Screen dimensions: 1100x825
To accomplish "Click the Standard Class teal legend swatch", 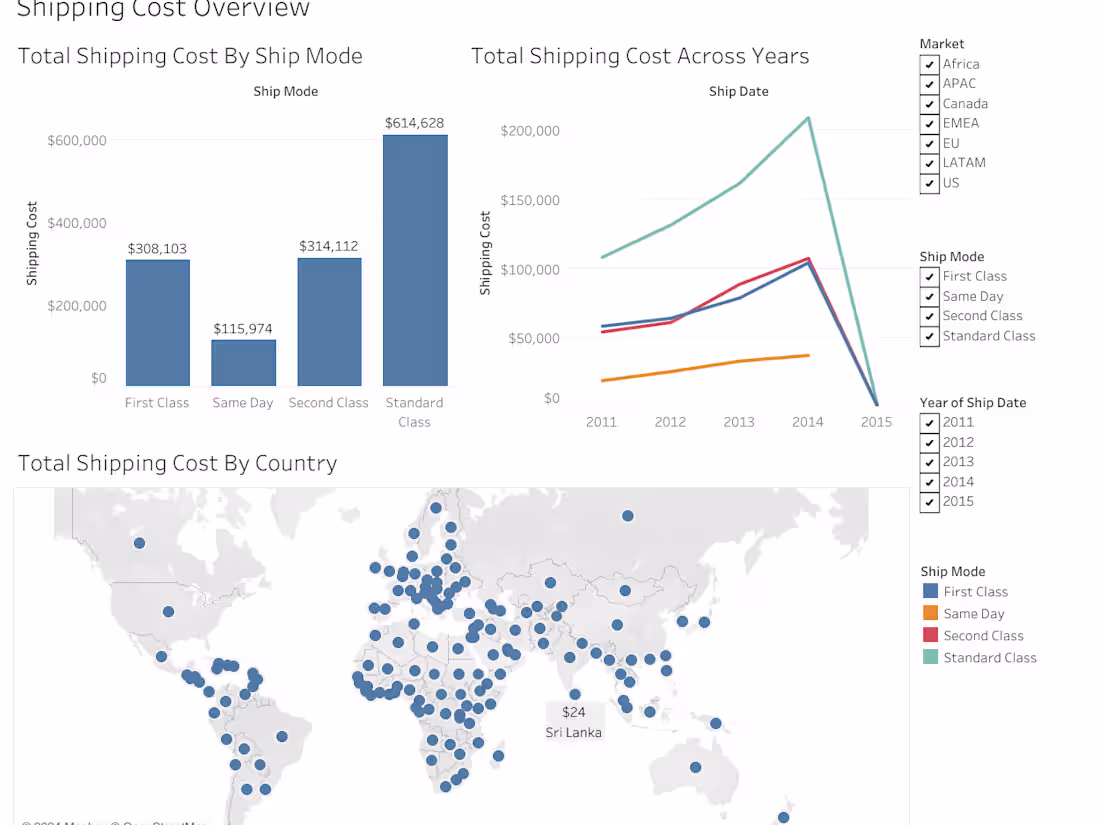I will tap(931, 657).
